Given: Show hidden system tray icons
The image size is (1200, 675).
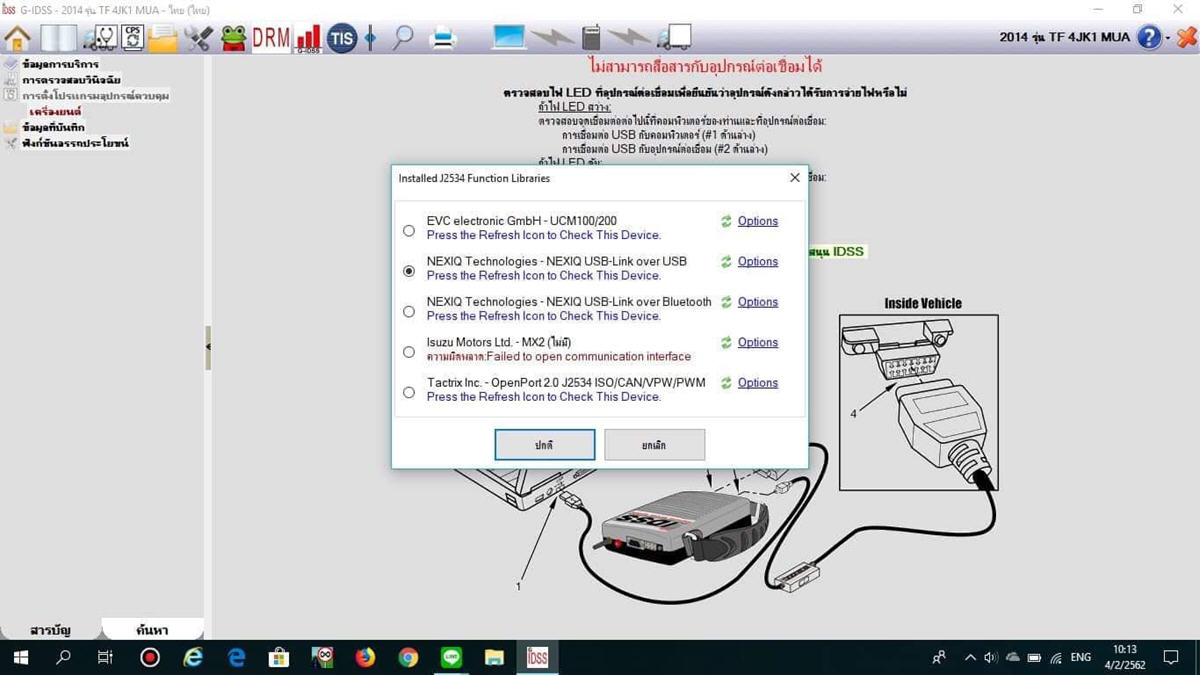Looking at the screenshot, I should click(969, 657).
